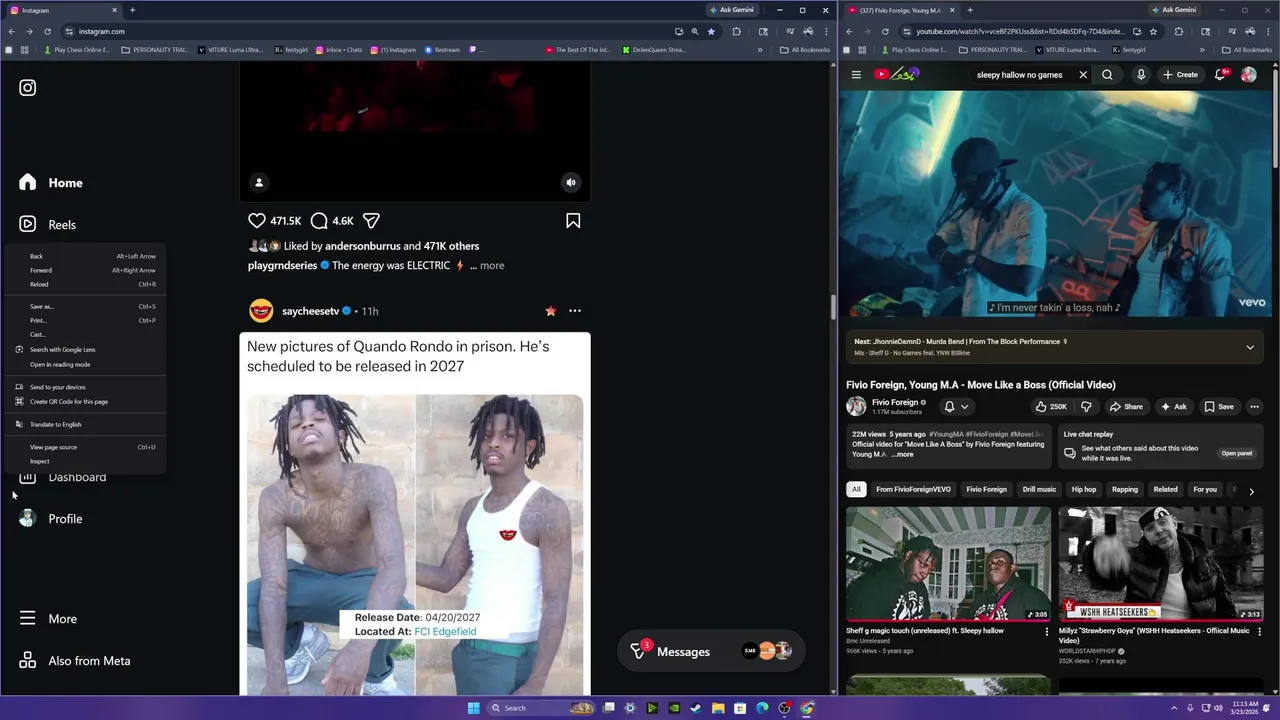
Task: Open Sheff g magic touch video thumbnail
Action: point(948,564)
